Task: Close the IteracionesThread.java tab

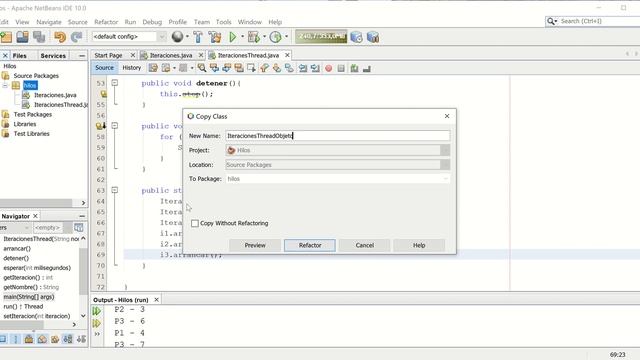Action: 287,55
